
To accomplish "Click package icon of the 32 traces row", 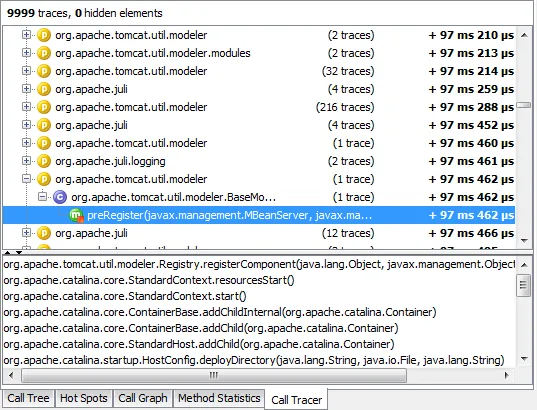I will click(44, 71).
